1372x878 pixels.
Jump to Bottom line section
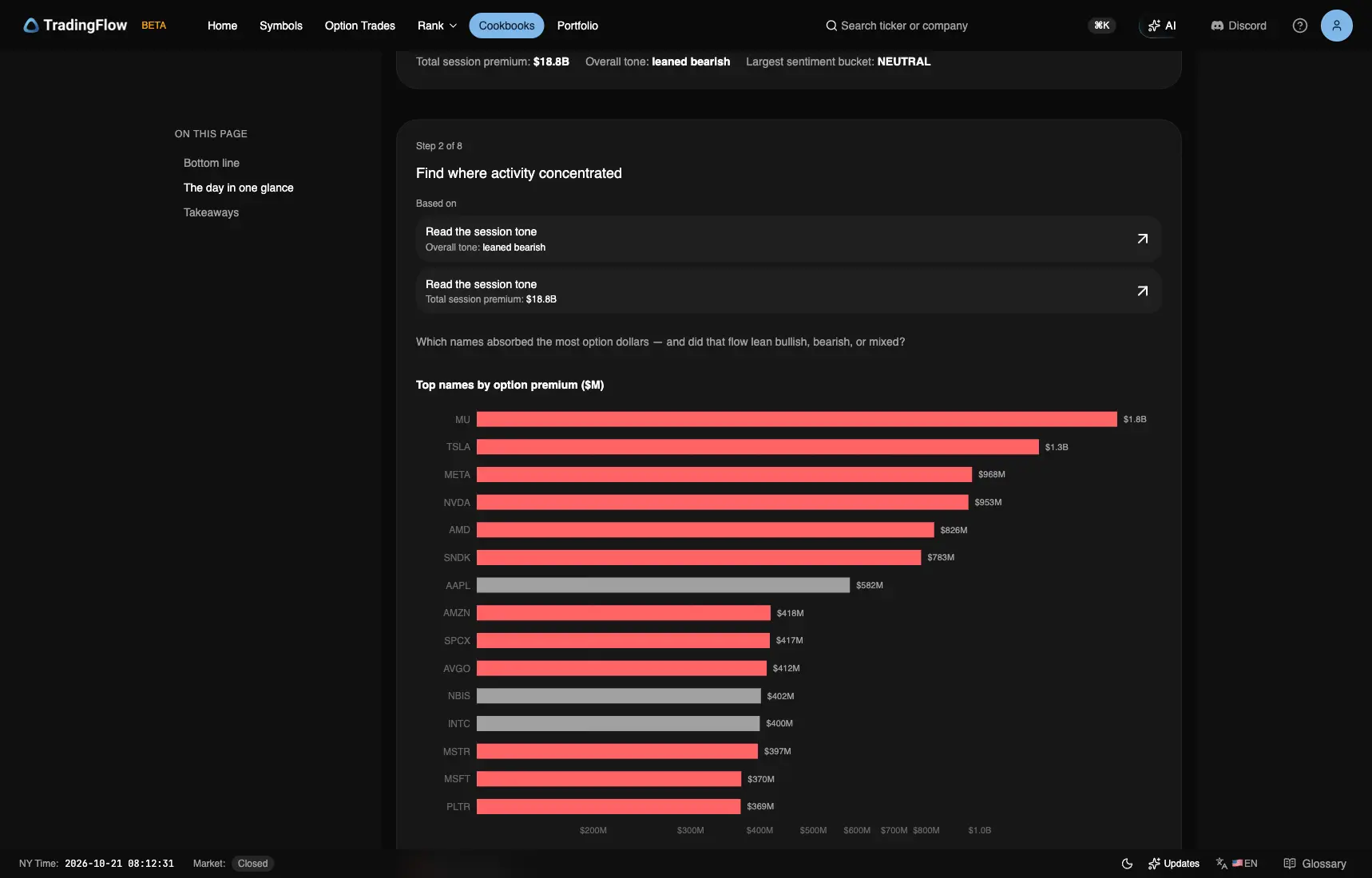(212, 163)
